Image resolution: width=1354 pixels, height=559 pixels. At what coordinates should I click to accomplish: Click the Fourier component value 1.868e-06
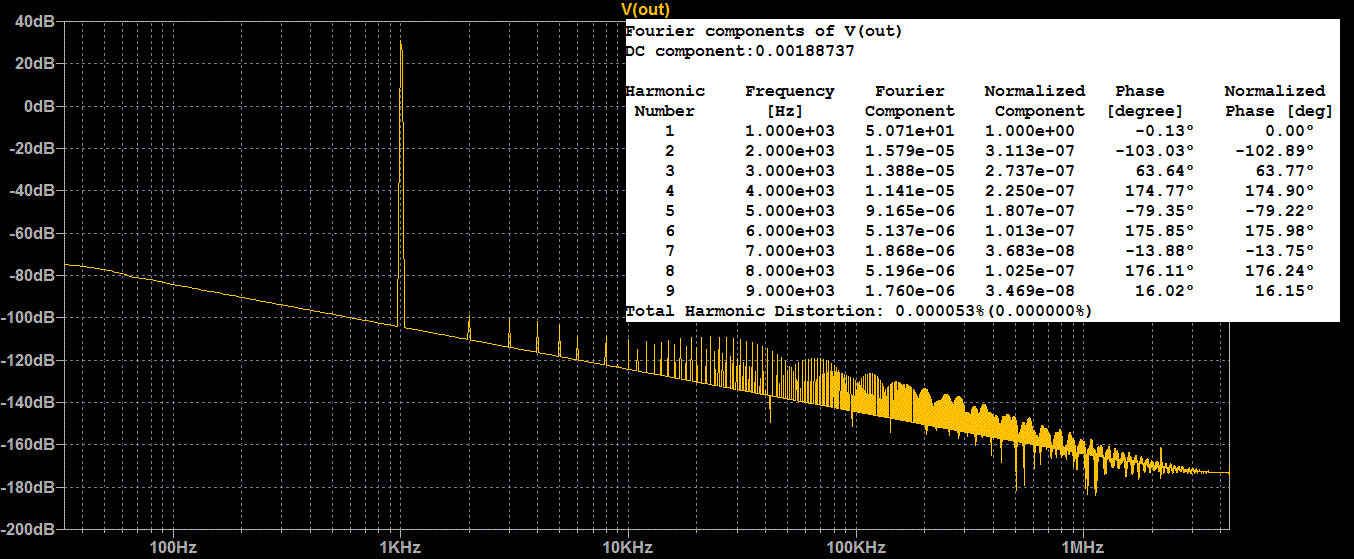tap(909, 251)
